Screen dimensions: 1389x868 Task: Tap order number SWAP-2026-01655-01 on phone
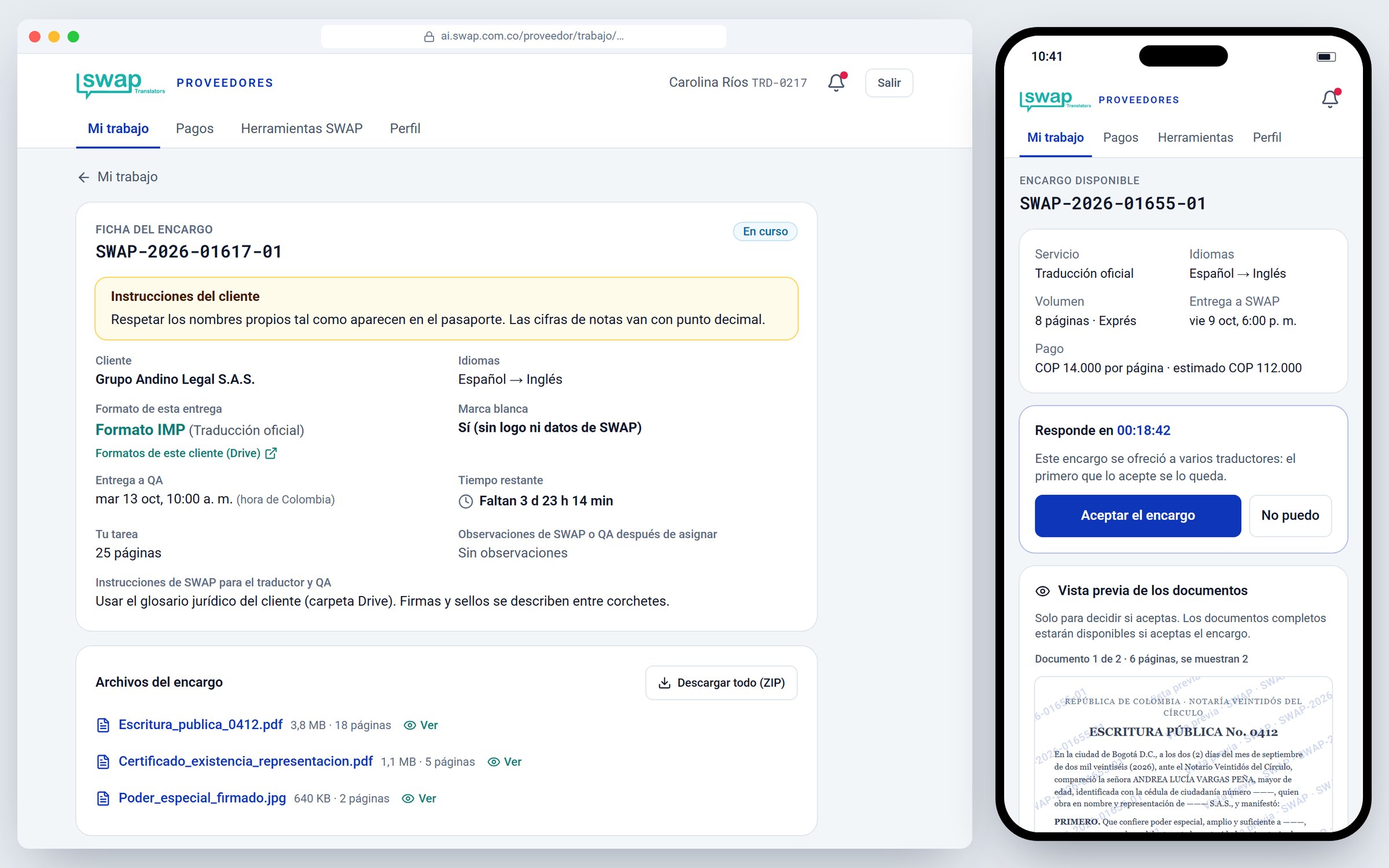click(1113, 204)
